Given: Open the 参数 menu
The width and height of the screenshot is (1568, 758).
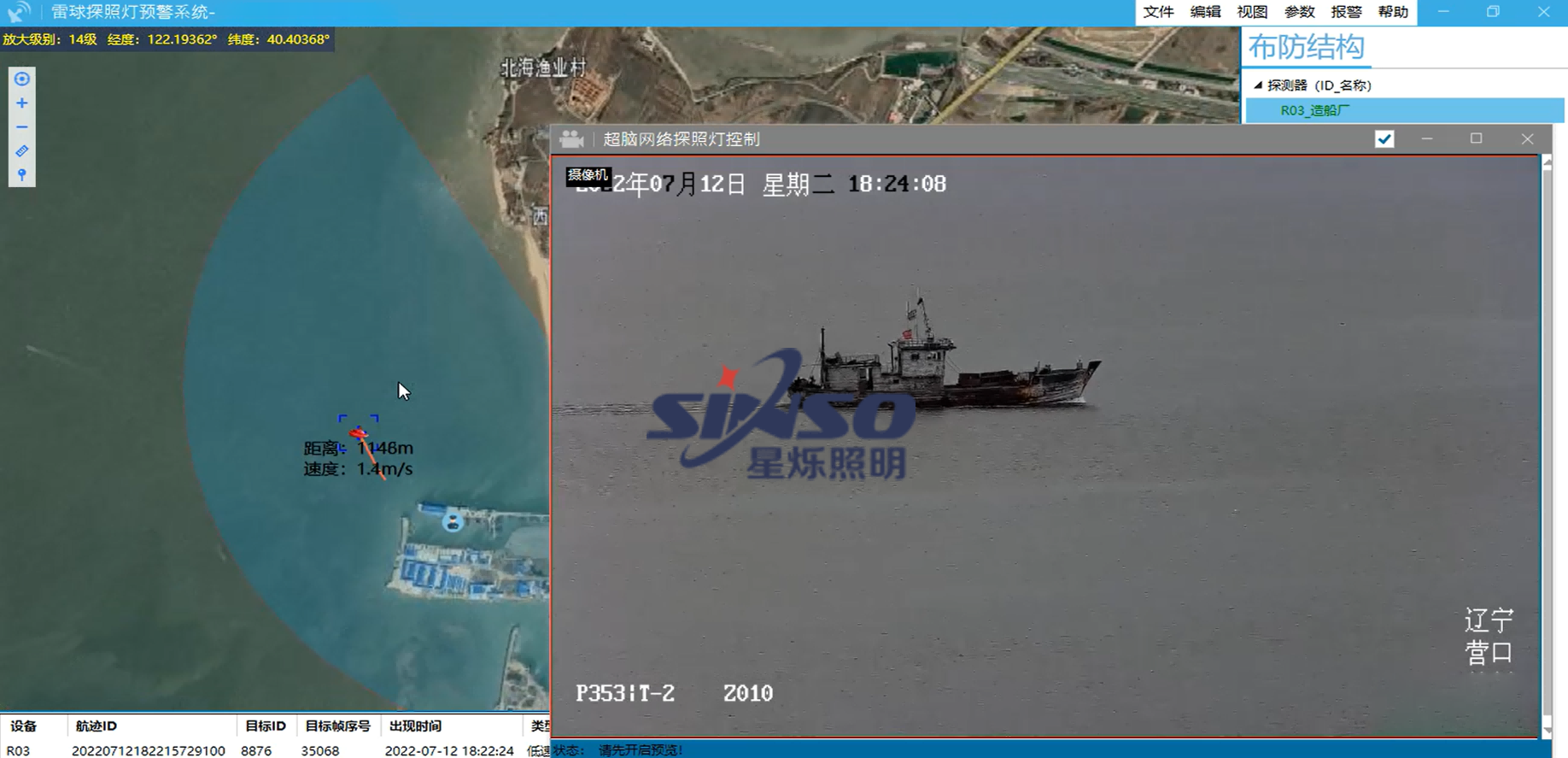Looking at the screenshot, I should click(x=1299, y=12).
